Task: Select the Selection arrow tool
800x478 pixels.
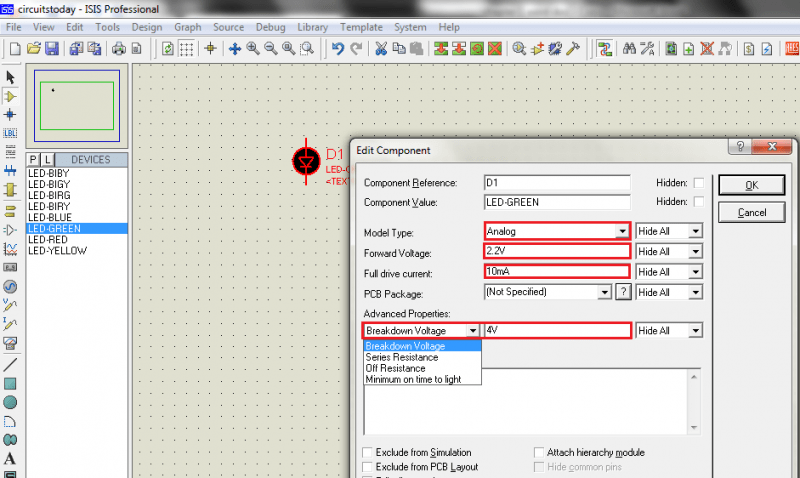Action: click(x=10, y=78)
